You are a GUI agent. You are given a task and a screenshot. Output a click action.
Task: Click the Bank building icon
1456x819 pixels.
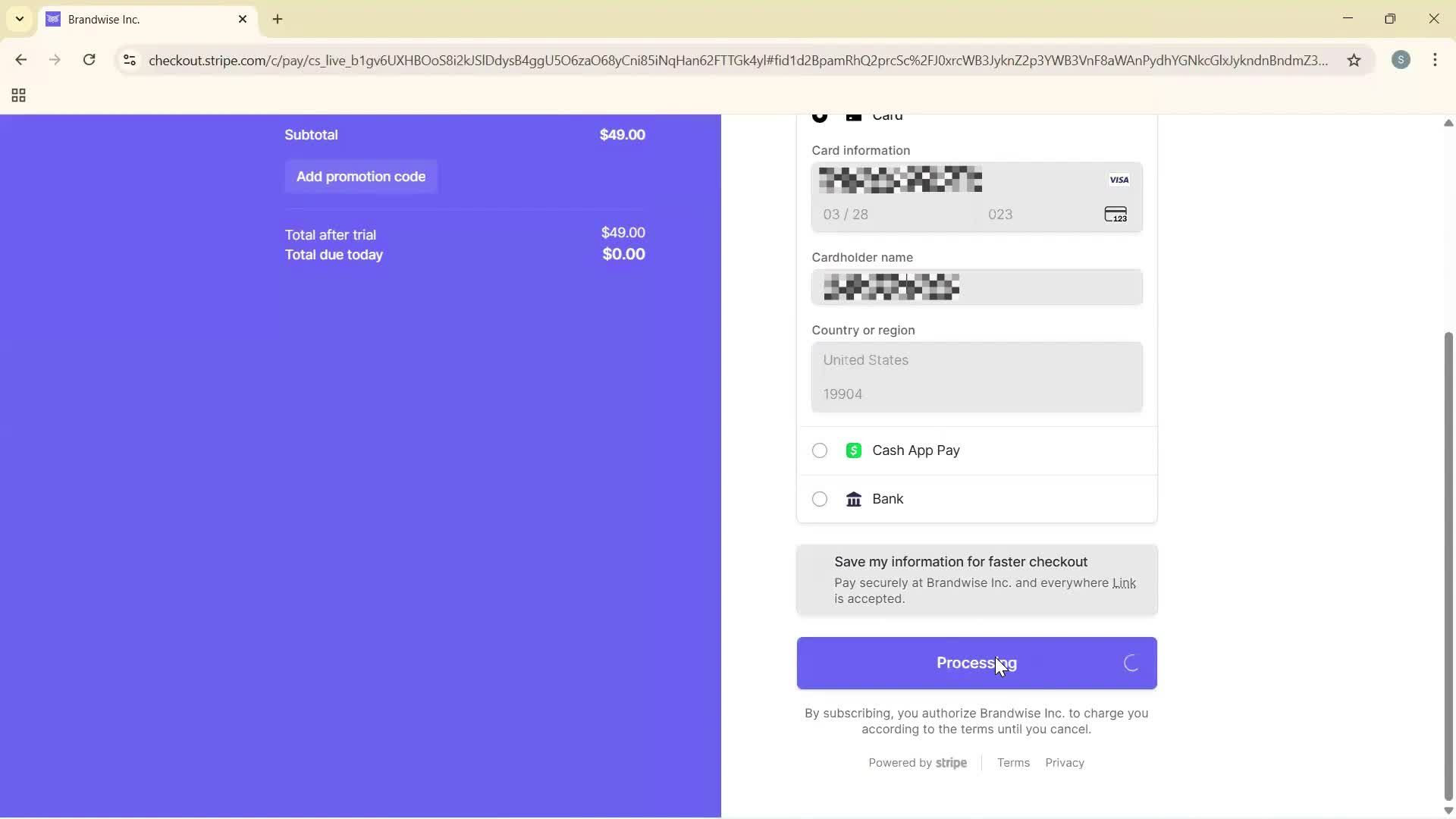click(853, 499)
